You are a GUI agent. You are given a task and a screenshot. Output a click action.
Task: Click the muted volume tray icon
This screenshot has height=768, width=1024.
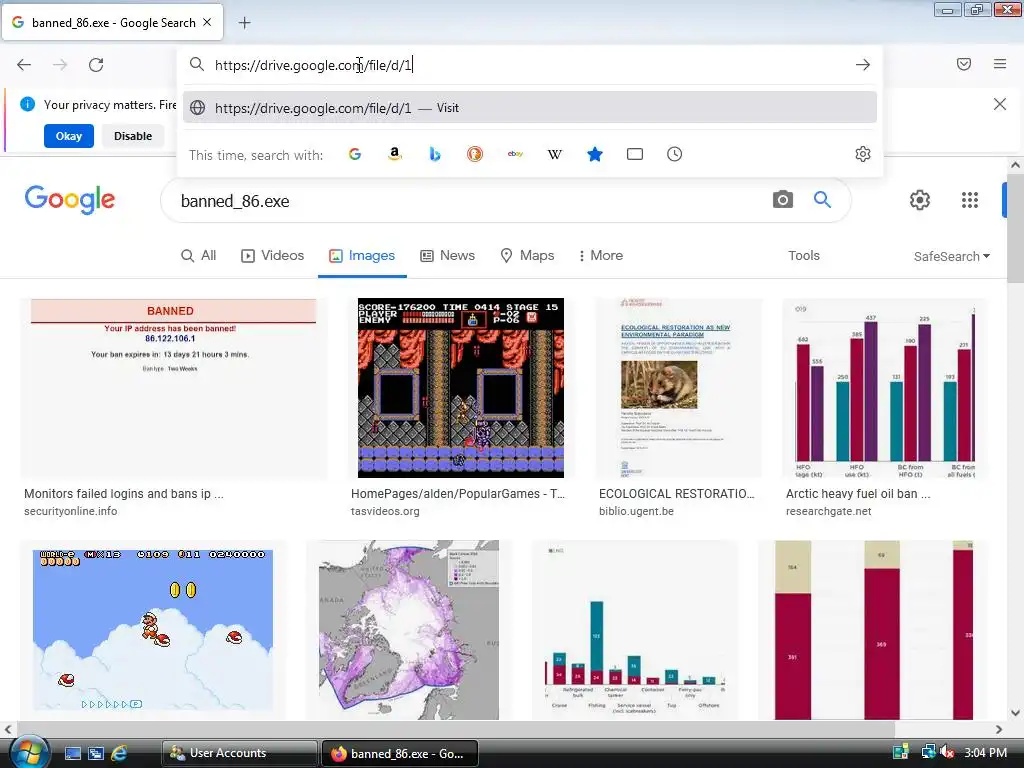[x=947, y=752]
